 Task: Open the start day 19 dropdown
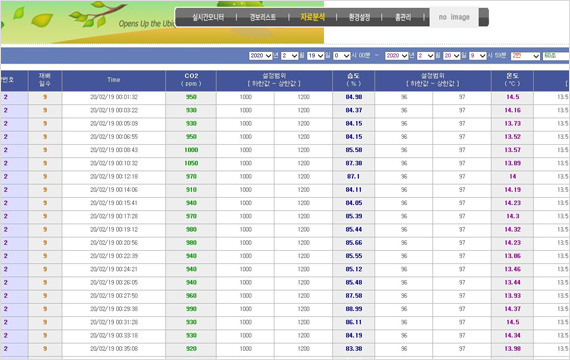coord(315,56)
